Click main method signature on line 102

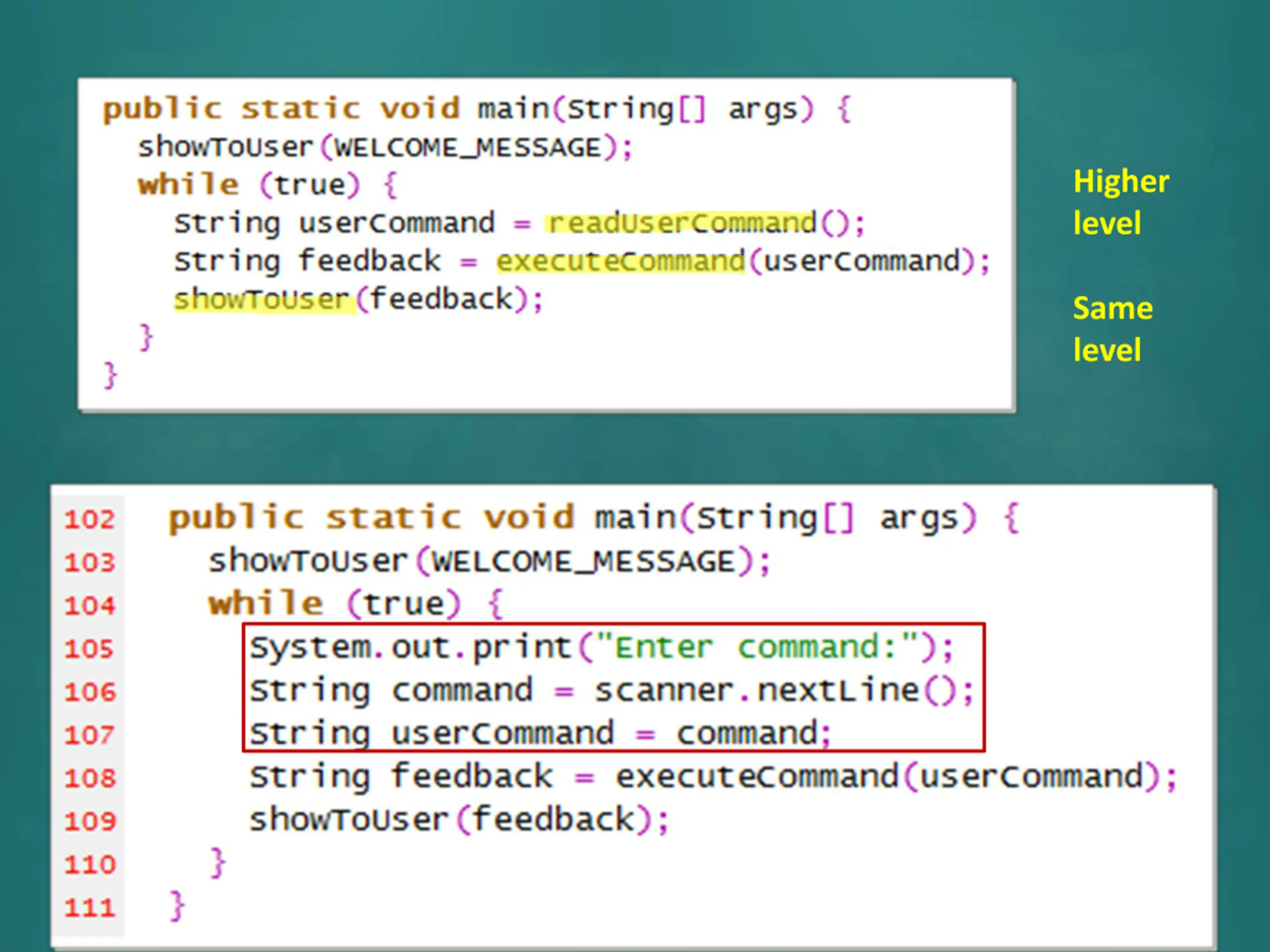pyautogui.click(x=594, y=519)
